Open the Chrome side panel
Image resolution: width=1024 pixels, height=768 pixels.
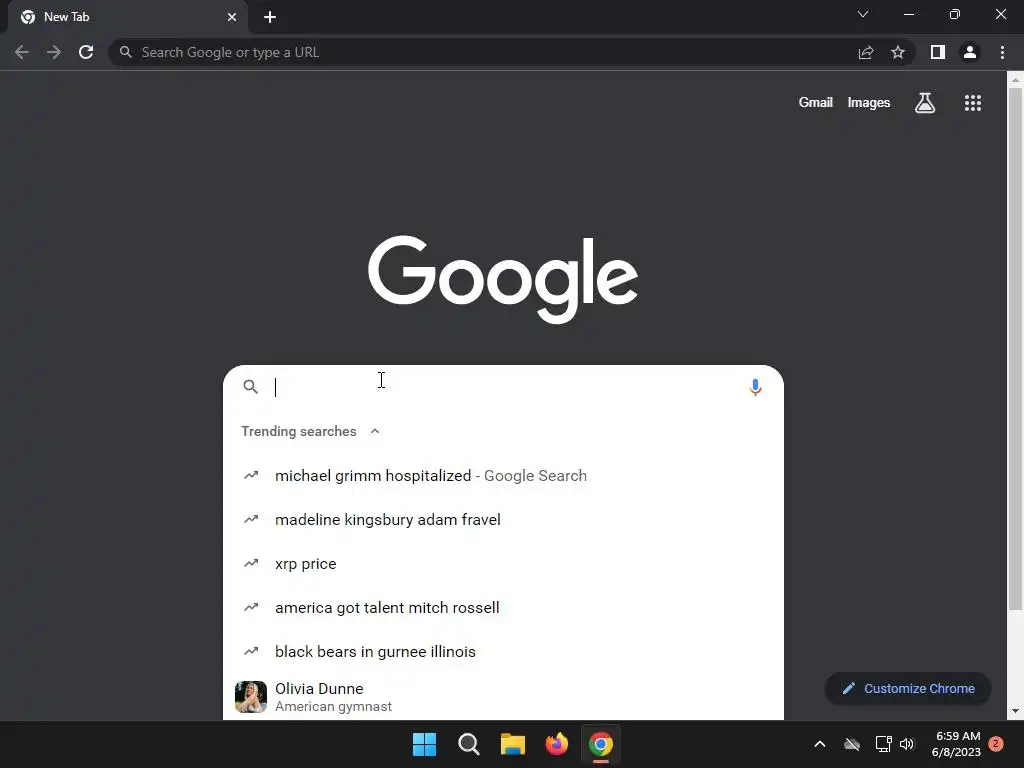(938, 52)
